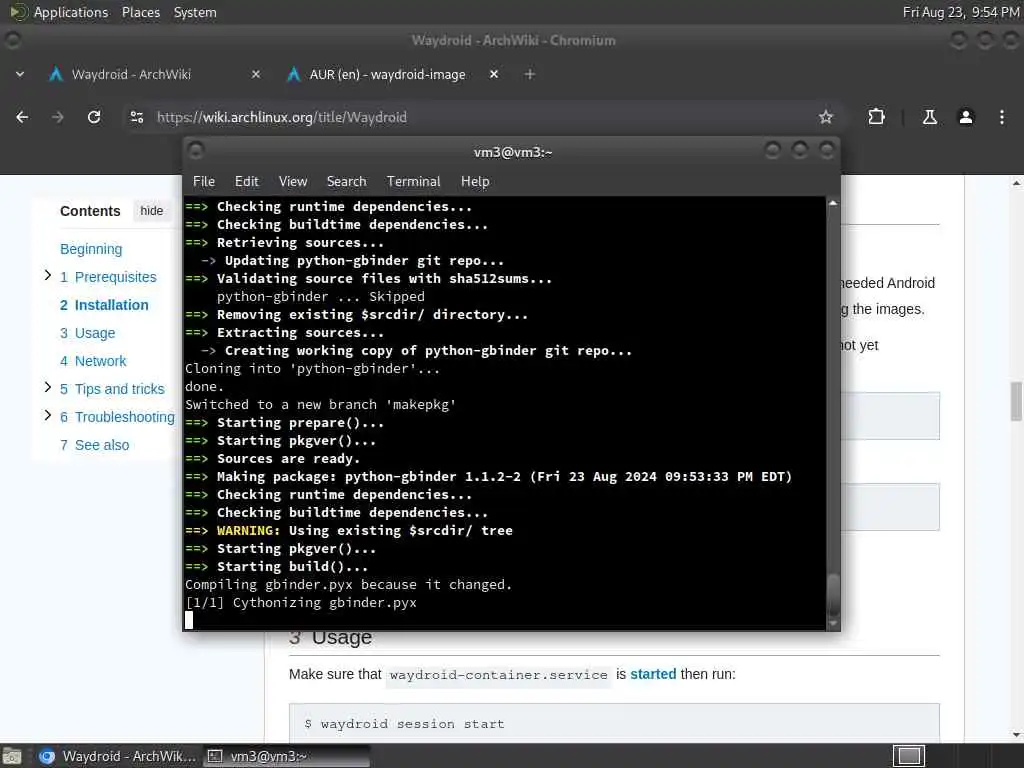Open Prerequisites section link
1024x768 pixels.
pos(108,277)
